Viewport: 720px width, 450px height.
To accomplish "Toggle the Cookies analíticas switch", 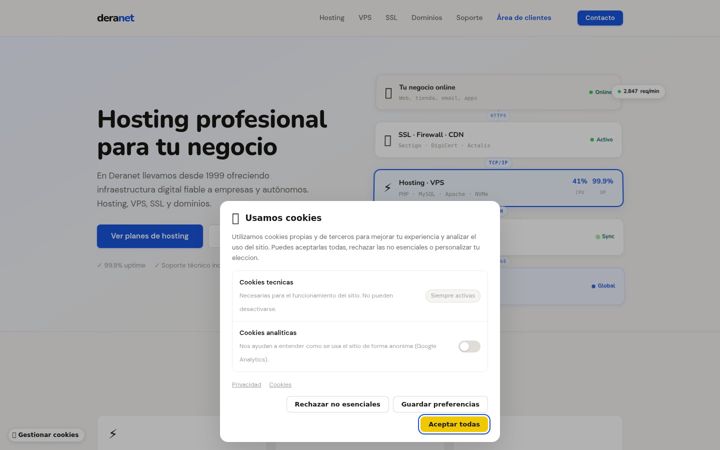I will point(469,346).
